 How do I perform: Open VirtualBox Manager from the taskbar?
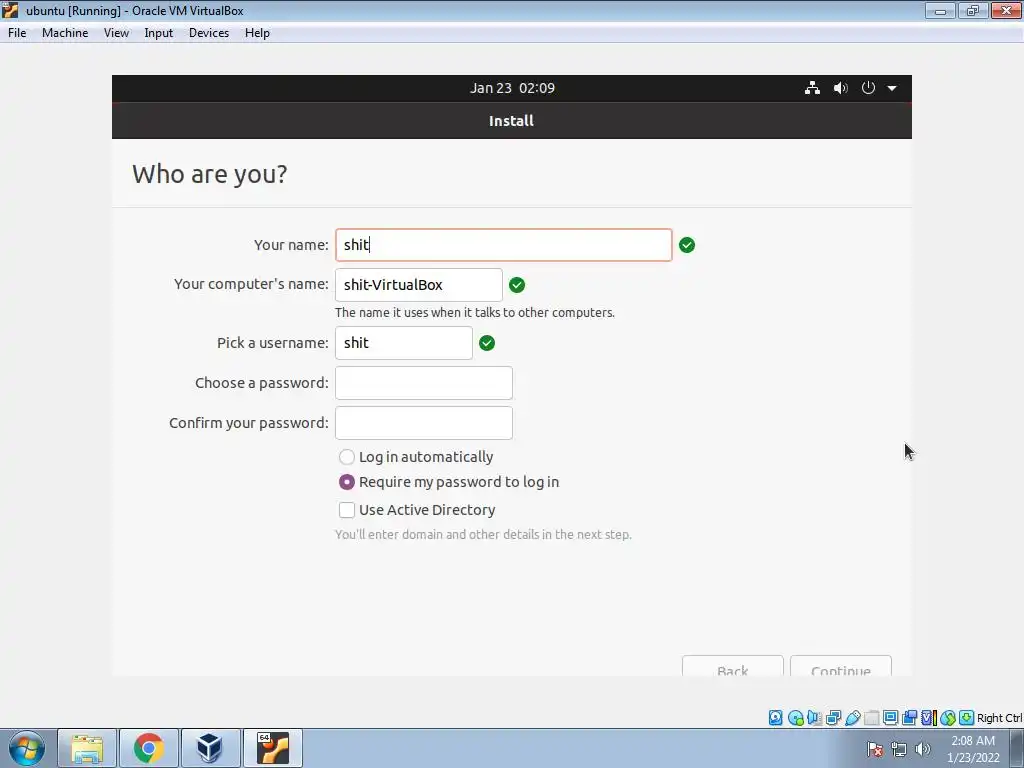coord(210,748)
